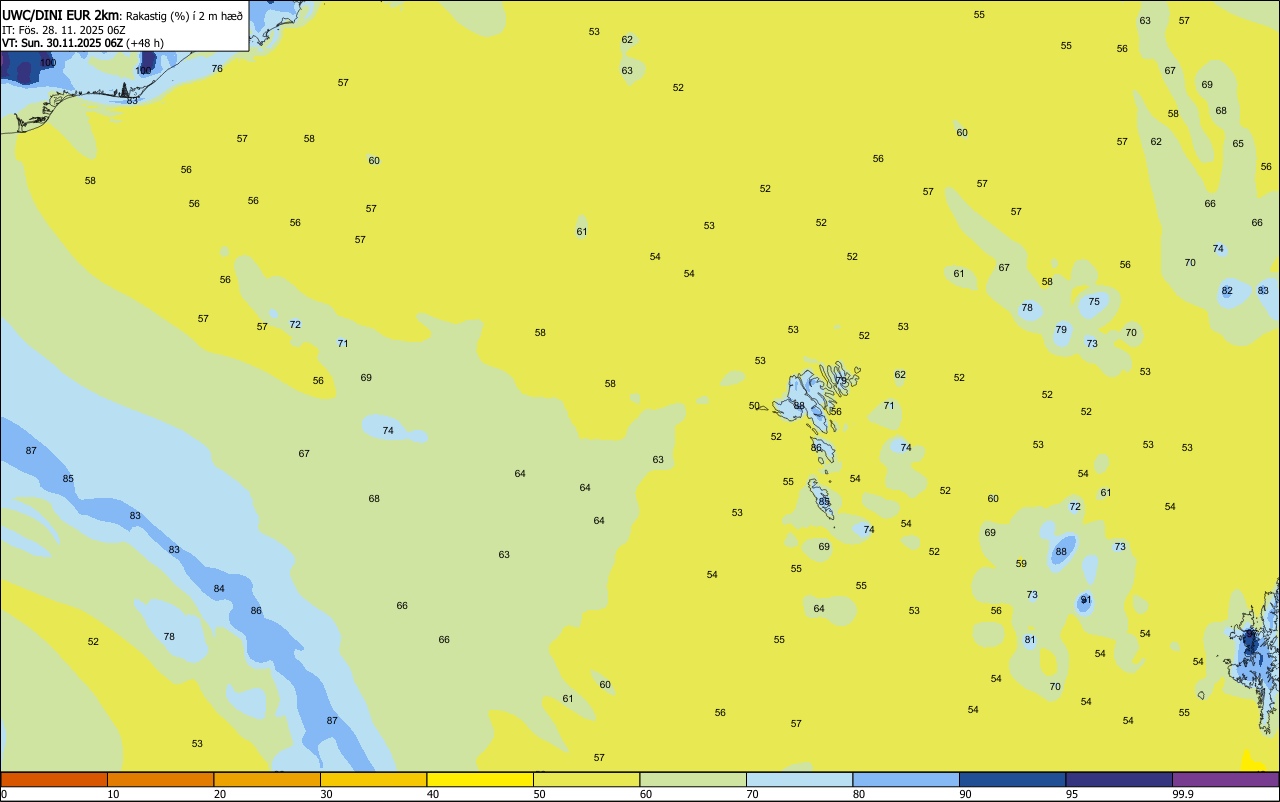Click the humidity value 76 on the map
Image resolution: width=1280 pixels, height=802 pixels.
point(217,69)
